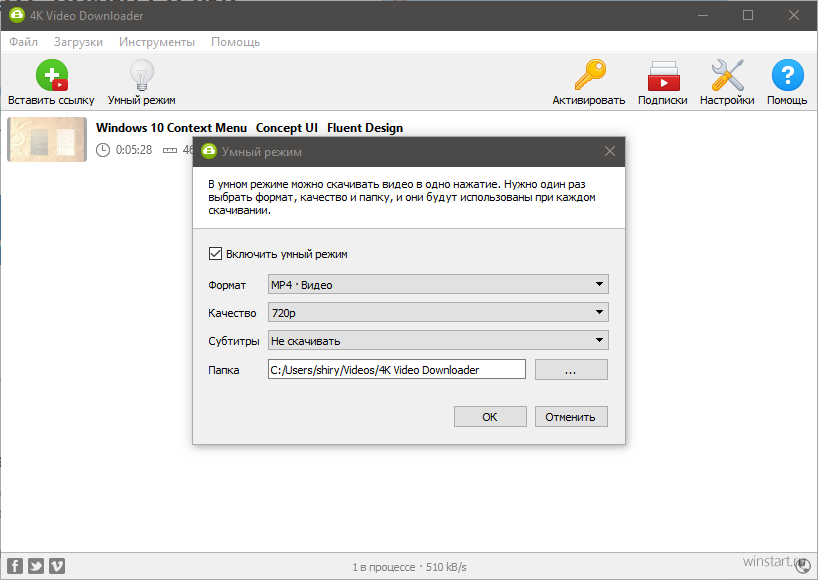Viewport: 818px width, 580px height.
Task: Expand the Субтитры dropdown showing Не скачивать
Action: pos(438,341)
